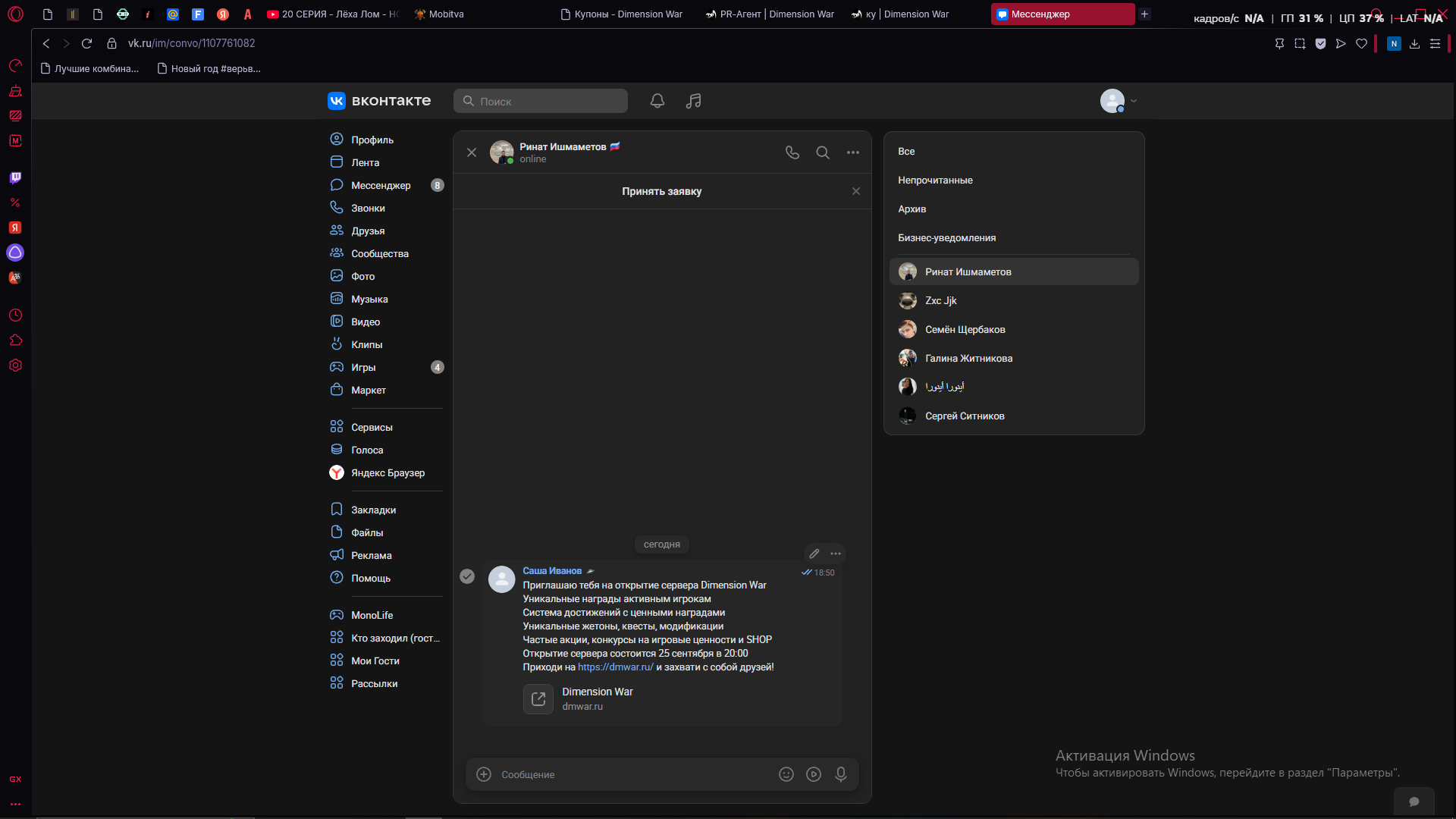This screenshot has width=1456, height=819.
Task: Click Принять заявку button
Action: pyautogui.click(x=661, y=191)
